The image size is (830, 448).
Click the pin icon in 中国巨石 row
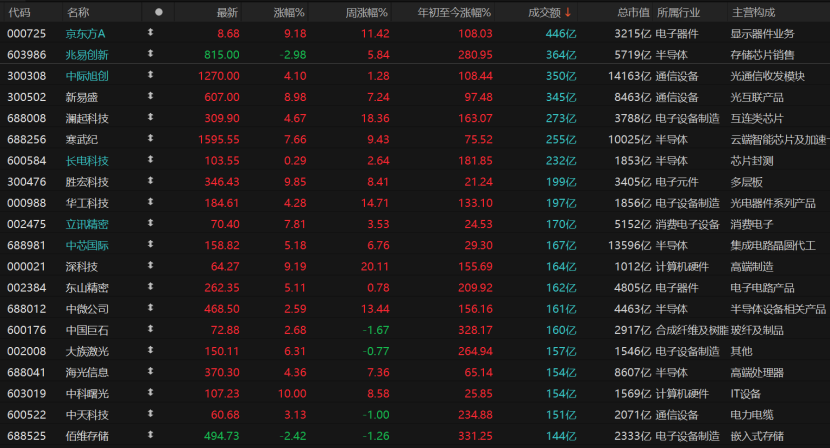pos(150,329)
